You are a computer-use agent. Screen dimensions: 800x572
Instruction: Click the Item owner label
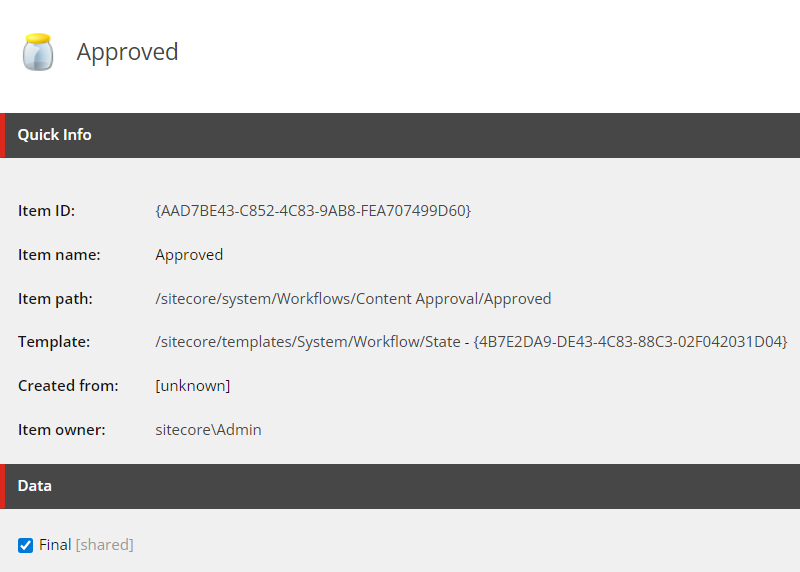[62, 430]
